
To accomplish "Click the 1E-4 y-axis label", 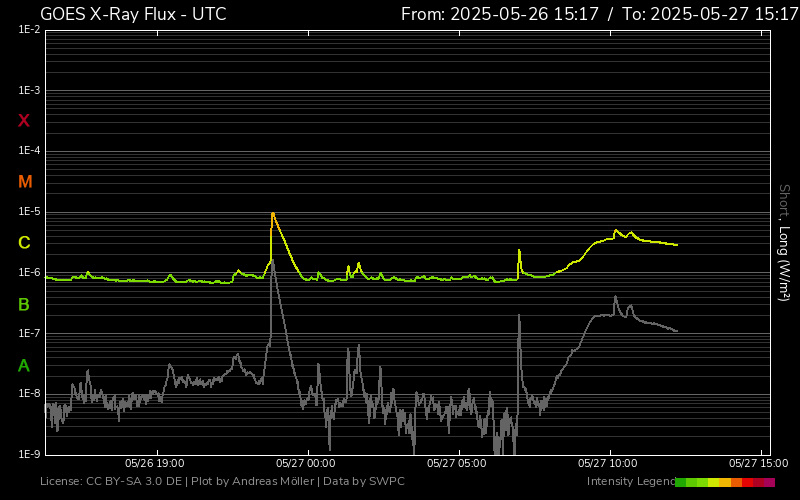I will click(29, 151).
